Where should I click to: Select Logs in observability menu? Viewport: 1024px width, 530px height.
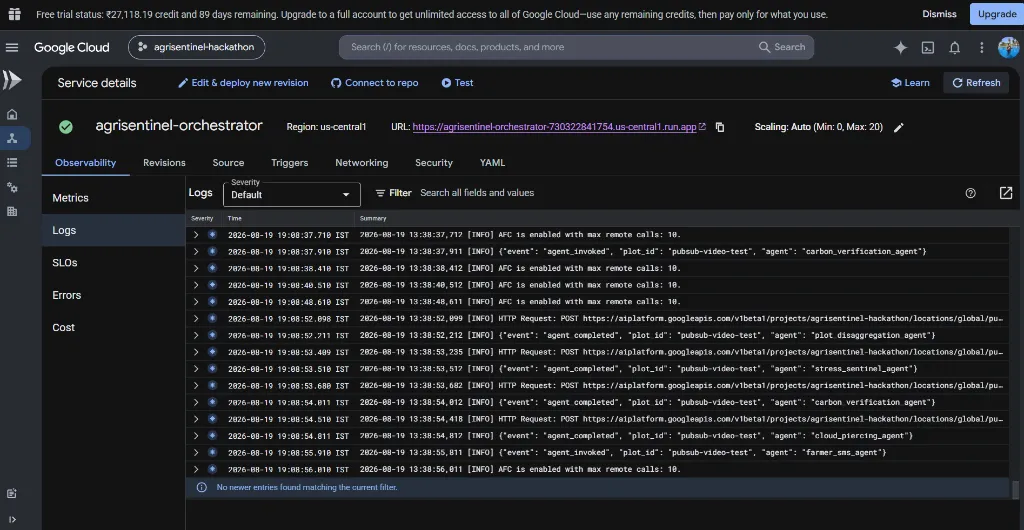coord(114,230)
